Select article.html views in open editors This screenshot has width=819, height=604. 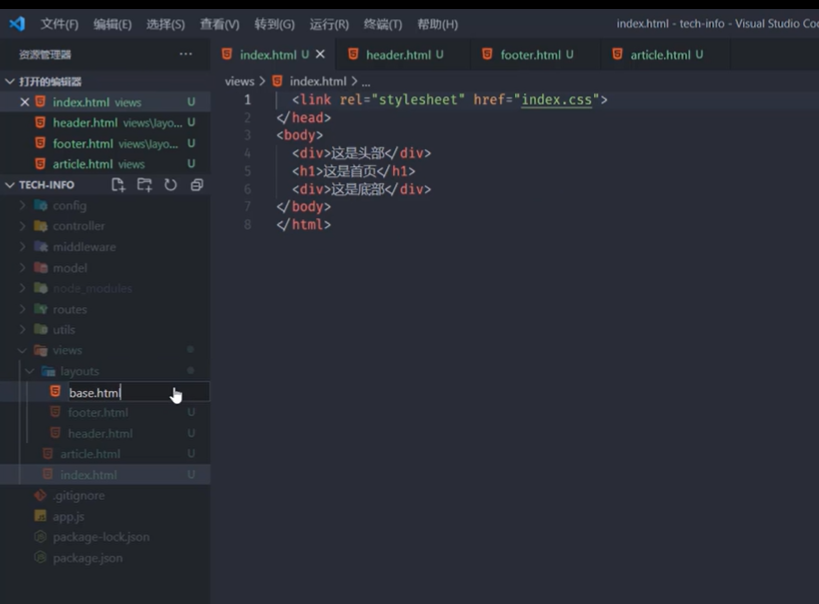click(105, 164)
